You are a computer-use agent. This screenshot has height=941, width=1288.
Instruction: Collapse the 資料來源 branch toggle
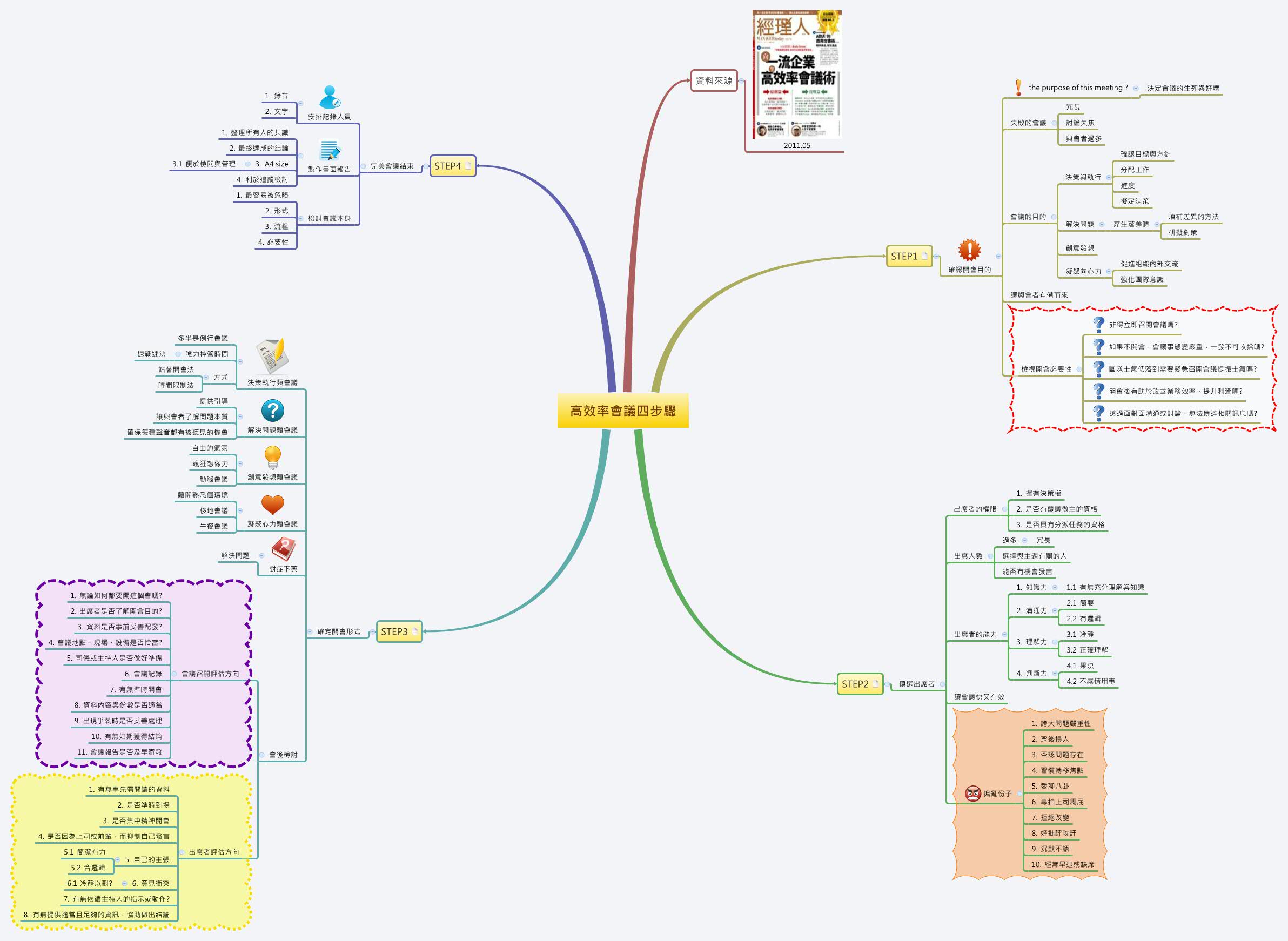pyautogui.click(x=742, y=81)
